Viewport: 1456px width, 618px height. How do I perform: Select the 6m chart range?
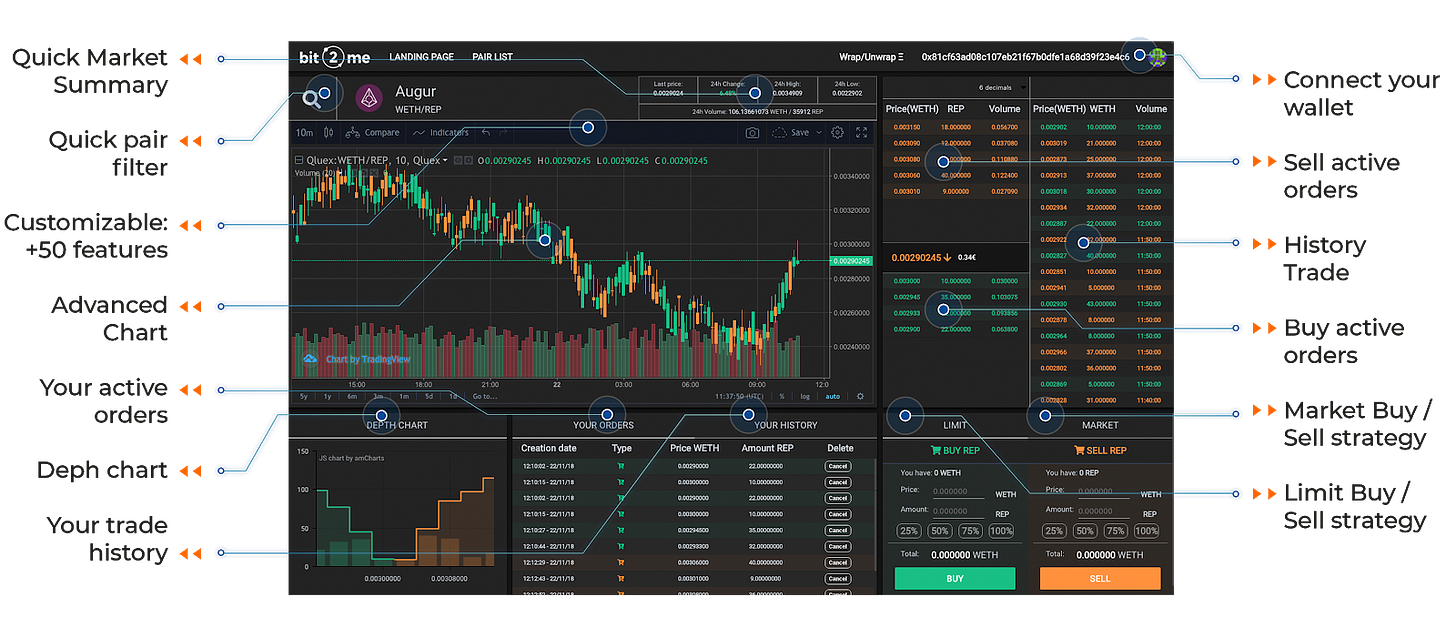352,396
